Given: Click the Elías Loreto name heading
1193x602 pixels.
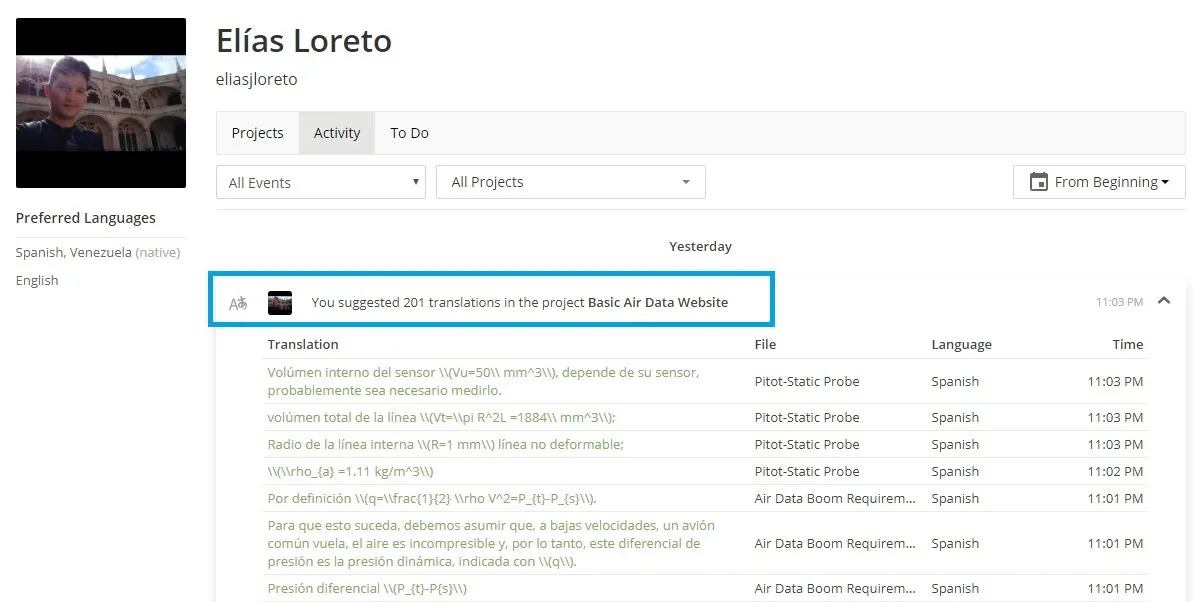Looking at the screenshot, I should [304, 40].
